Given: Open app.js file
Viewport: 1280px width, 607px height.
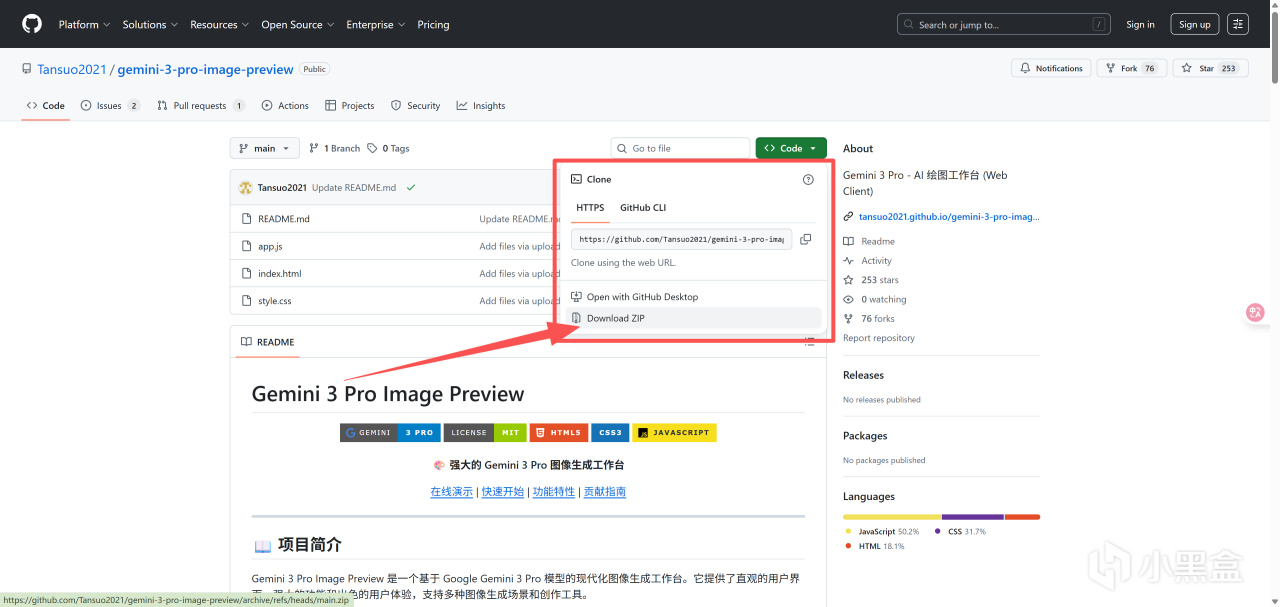Looking at the screenshot, I should point(270,246).
